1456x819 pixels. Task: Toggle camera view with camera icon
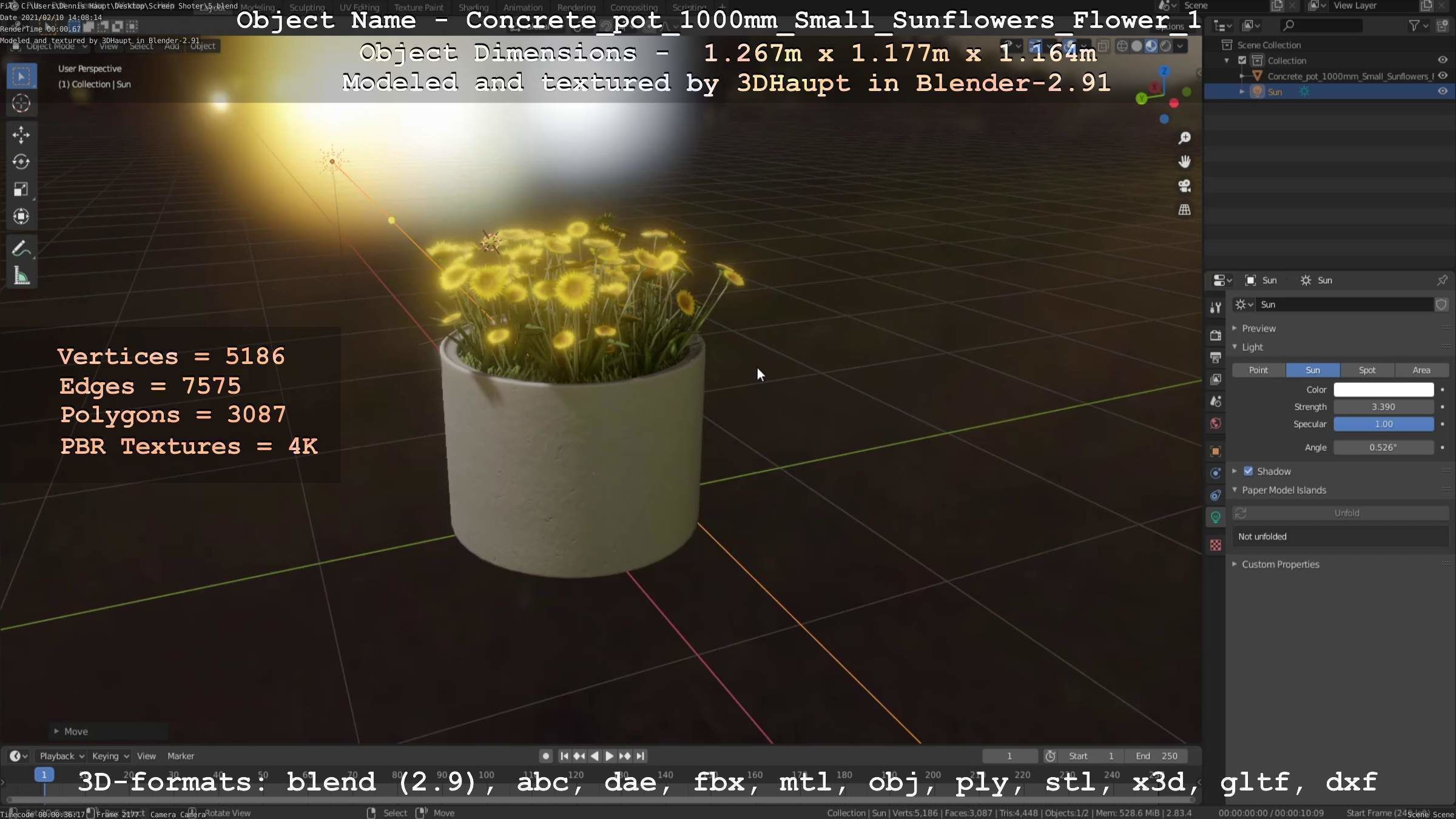(x=1184, y=186)
